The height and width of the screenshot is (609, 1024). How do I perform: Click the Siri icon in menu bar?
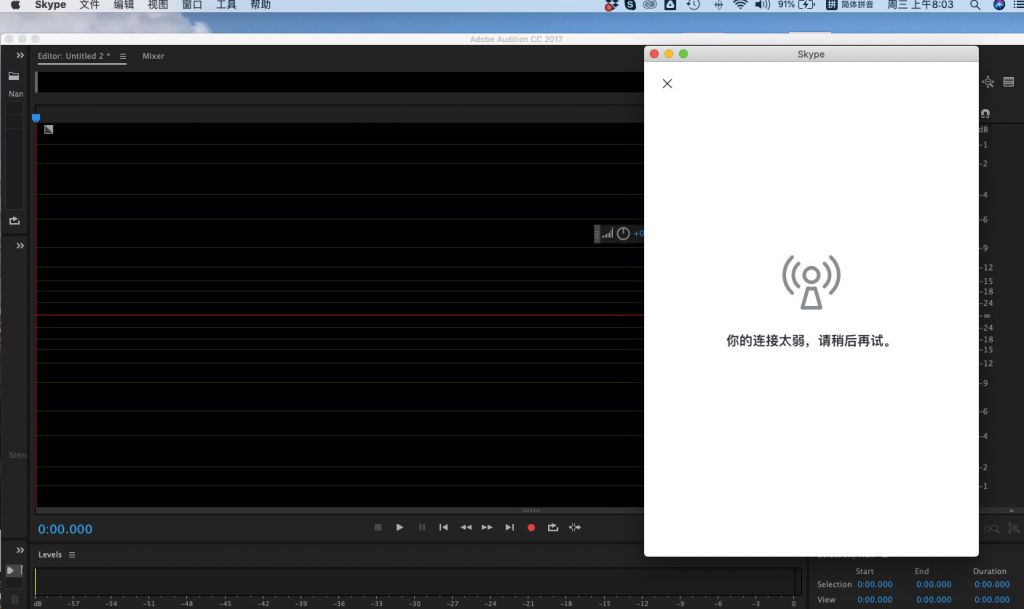999,5
